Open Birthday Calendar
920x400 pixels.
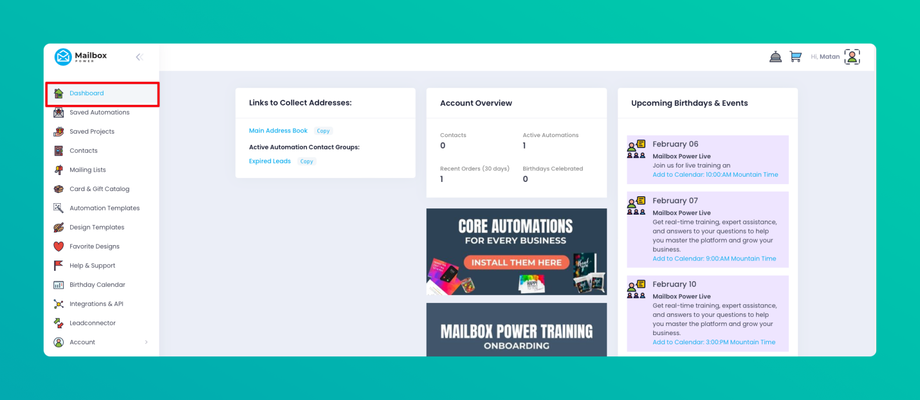pyautogui.click(x=97, y=284)
